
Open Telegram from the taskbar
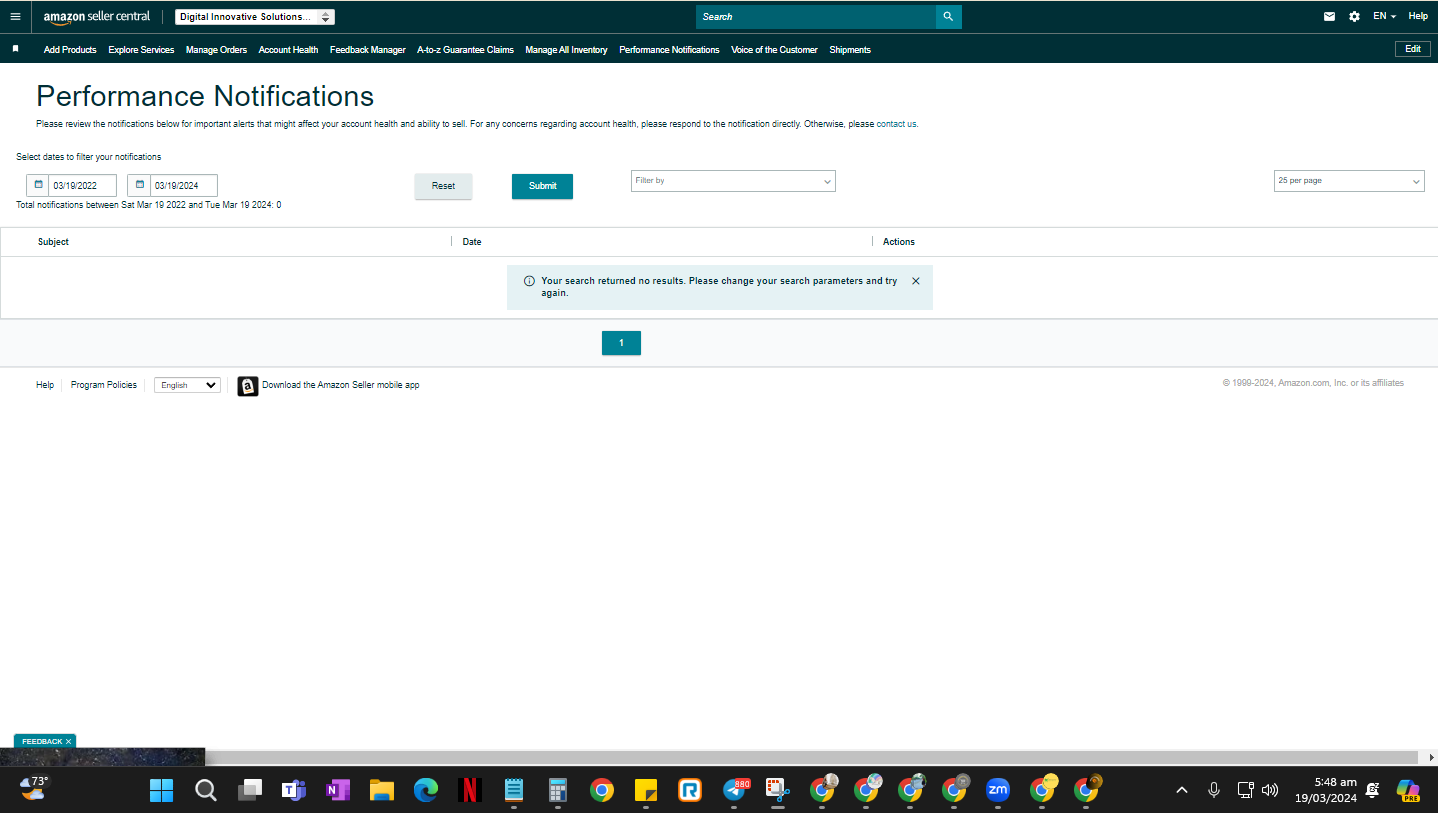point(735,790)
